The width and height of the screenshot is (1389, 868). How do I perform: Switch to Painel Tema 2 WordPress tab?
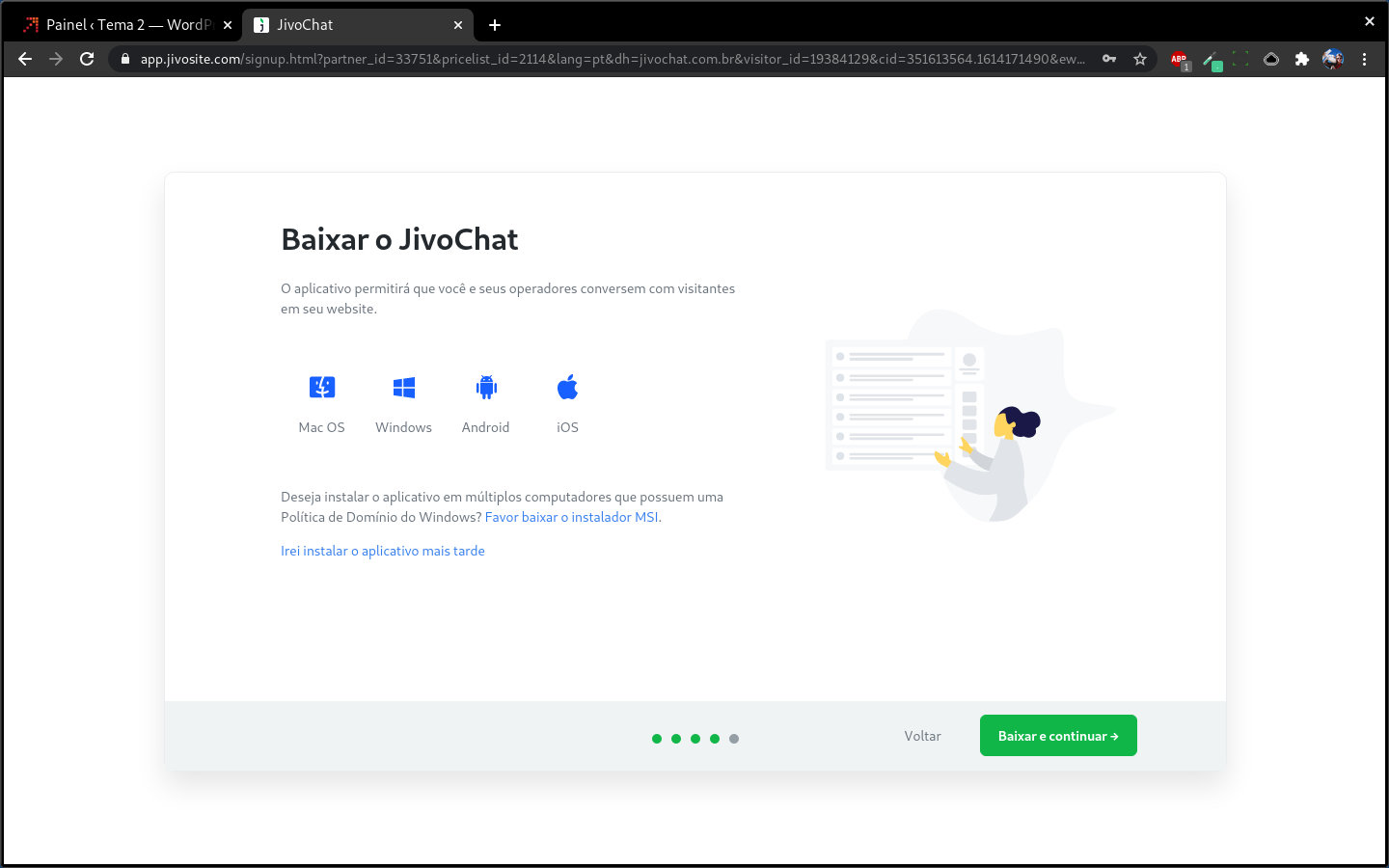pyautogui.click(x=128, y=25)
